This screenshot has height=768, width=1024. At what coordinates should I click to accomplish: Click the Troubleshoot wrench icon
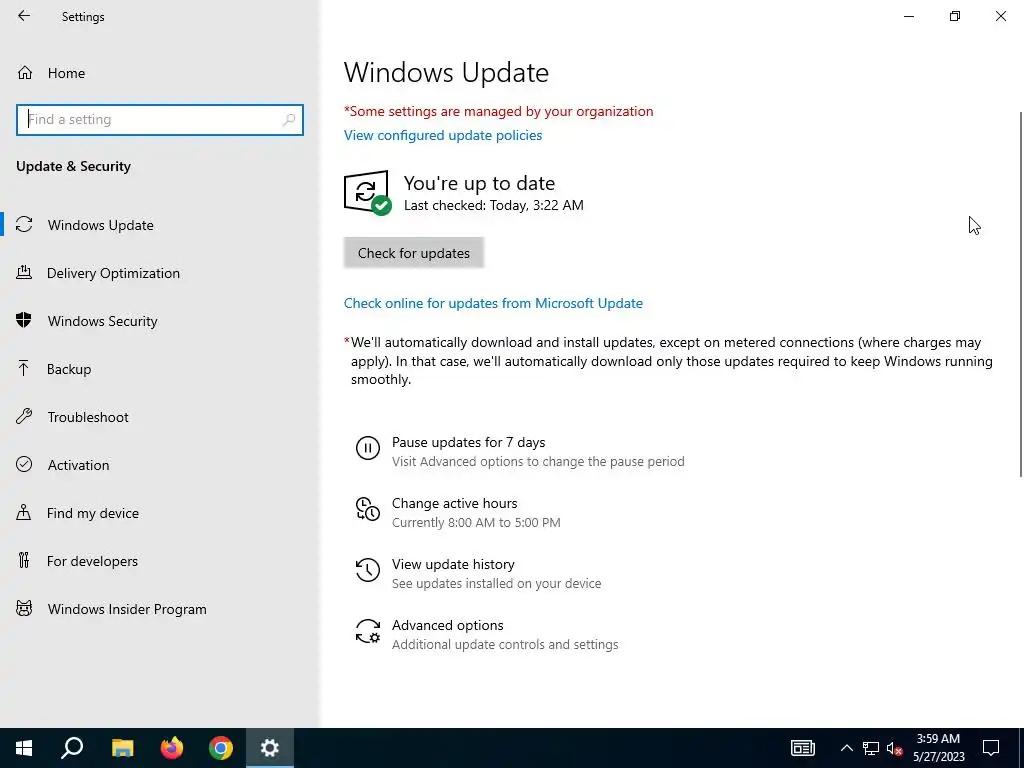click(x=24, y=416)
